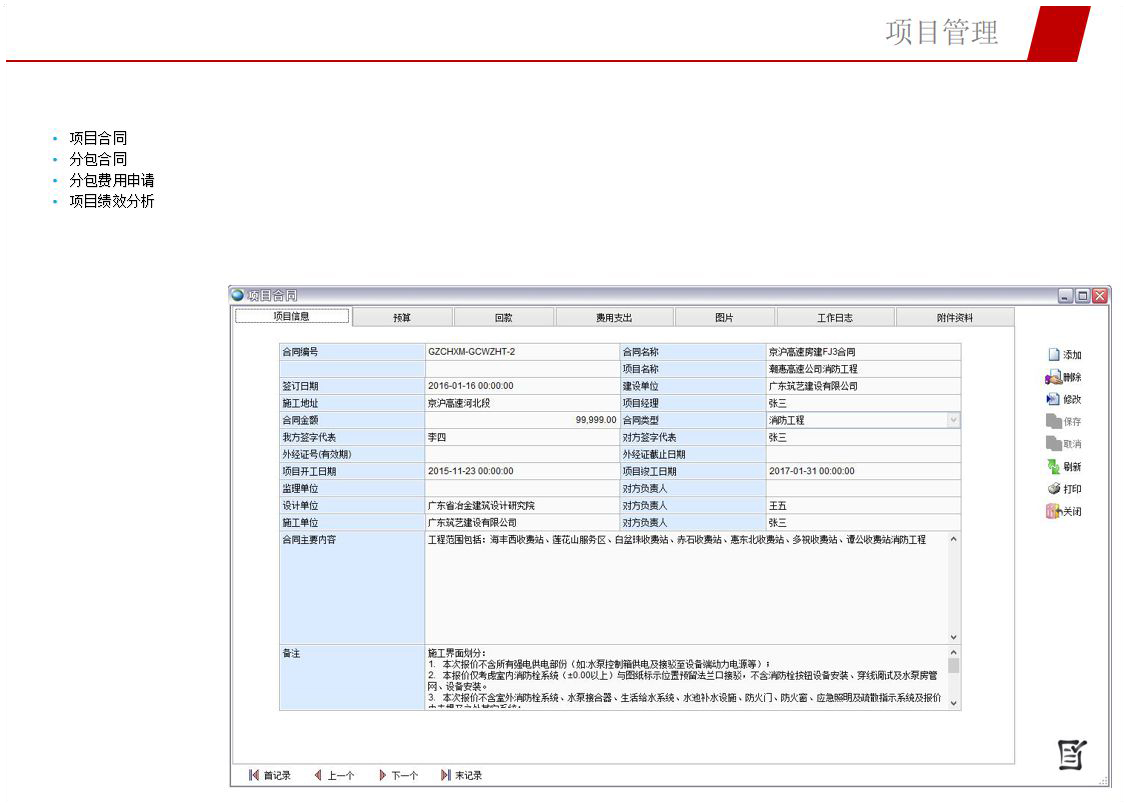Click the 添加 (Add) icon
The image size is (1129, 810).
point(1053,355)
